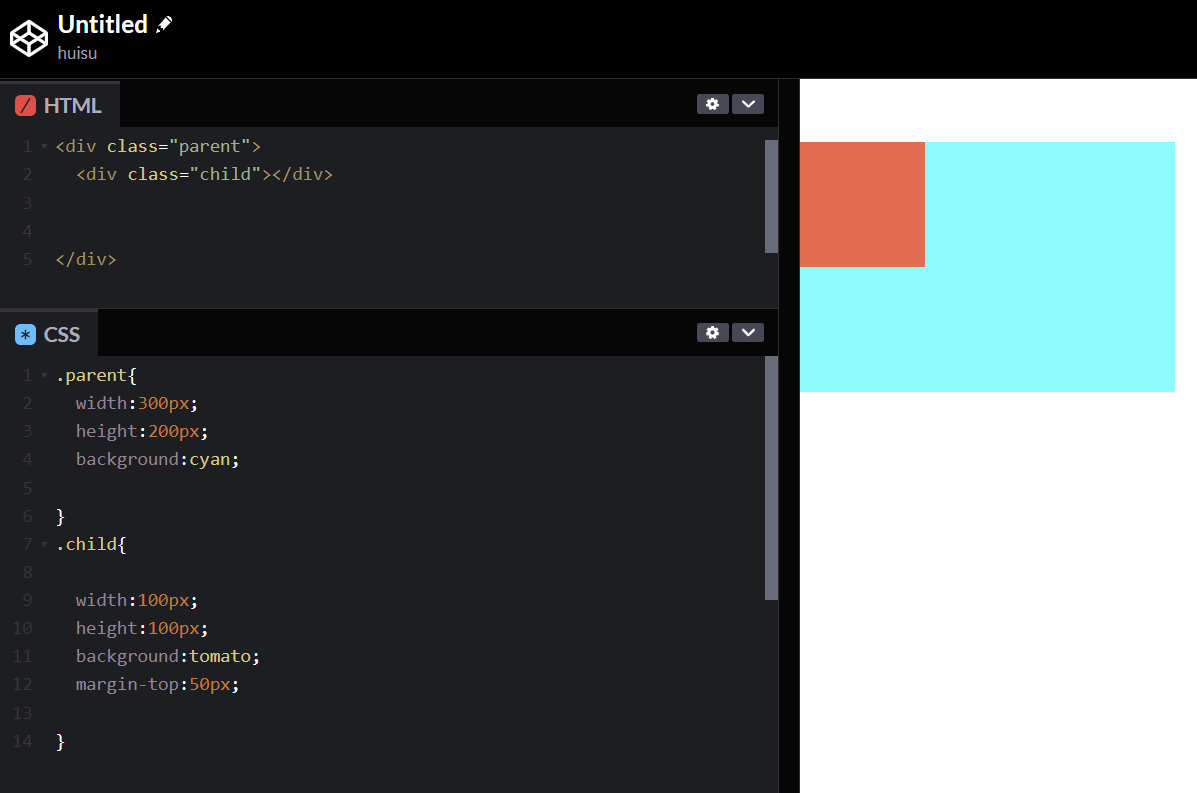Collapse the .parent rule fold arrow
The image size is (1197, 793).
[x=44, y=376]
